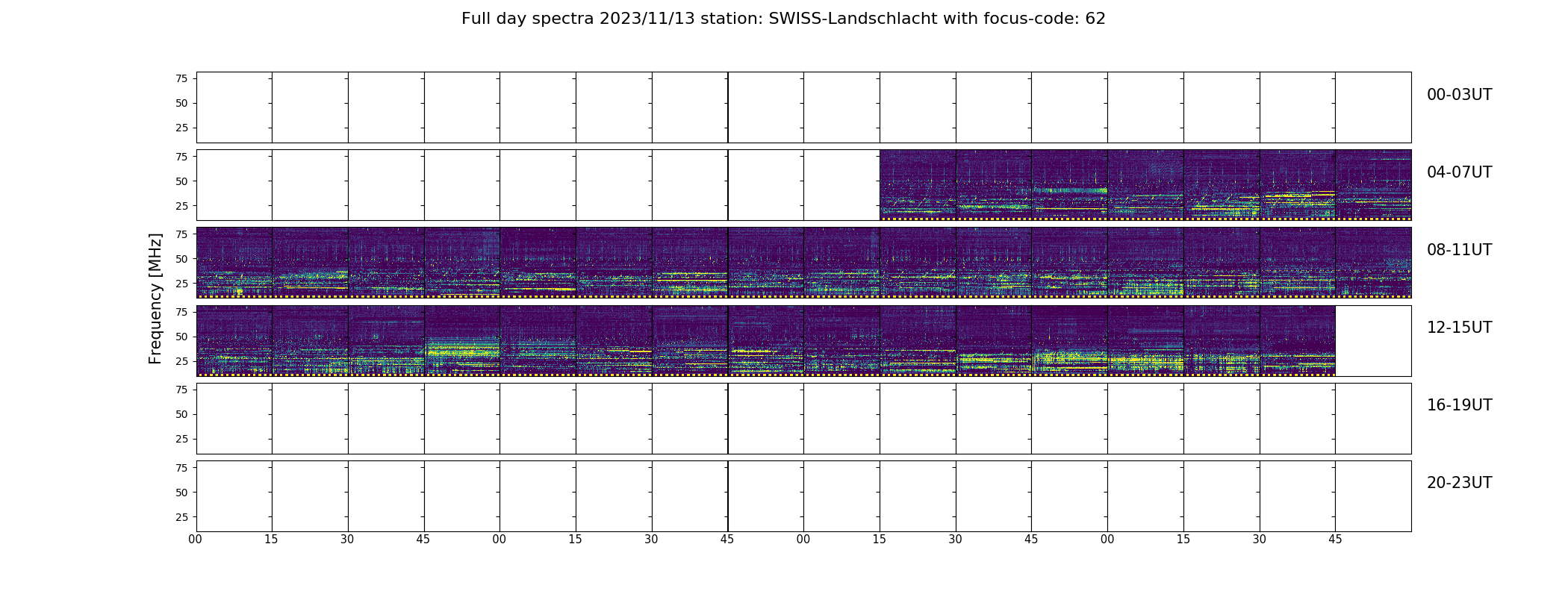This screenshot has width=1568, height=597.
Task: Click the '25' tick in the 16-19UT row
Action: (181, 438)
